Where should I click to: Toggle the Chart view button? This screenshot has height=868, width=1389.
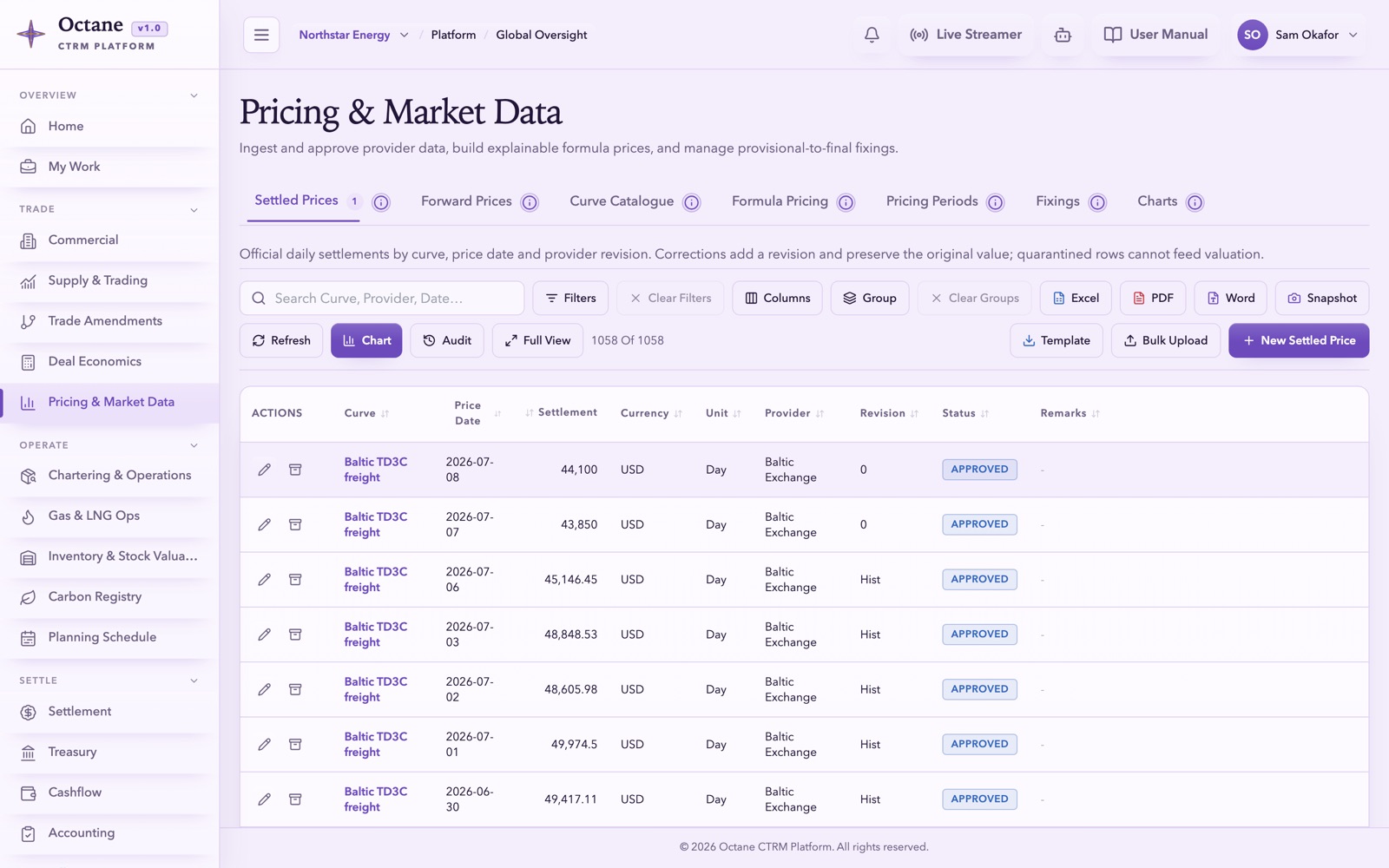366,340
